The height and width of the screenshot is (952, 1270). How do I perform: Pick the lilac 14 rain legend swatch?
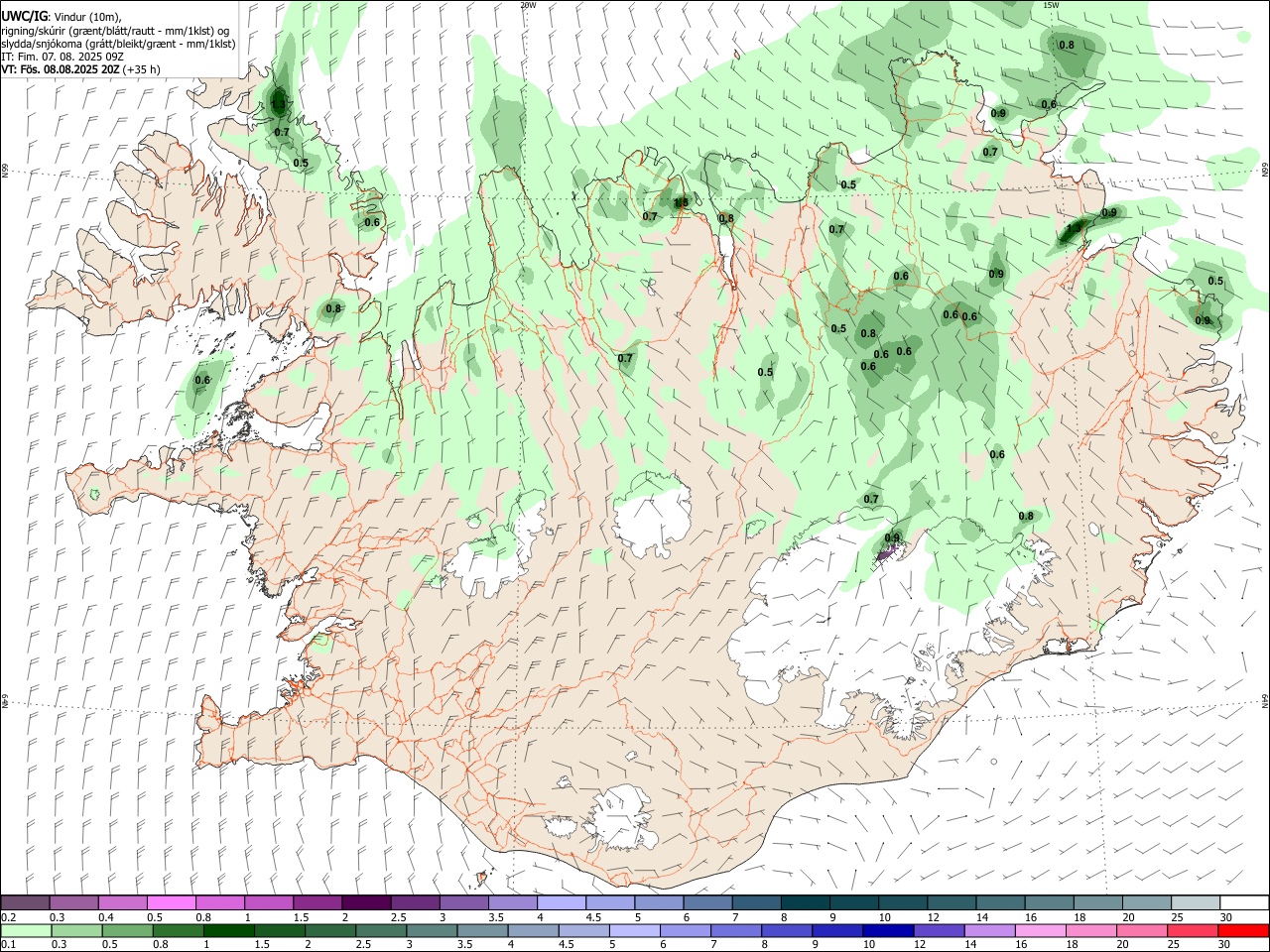click(x=988, y=930)
